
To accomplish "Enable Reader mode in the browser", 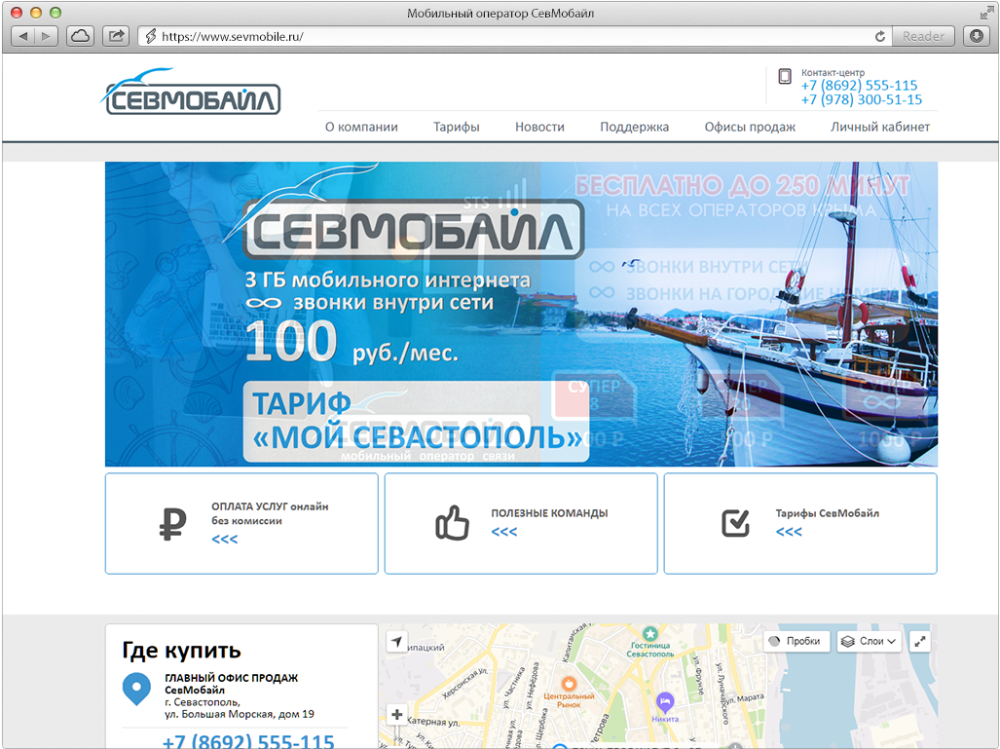I will (922, 35).
